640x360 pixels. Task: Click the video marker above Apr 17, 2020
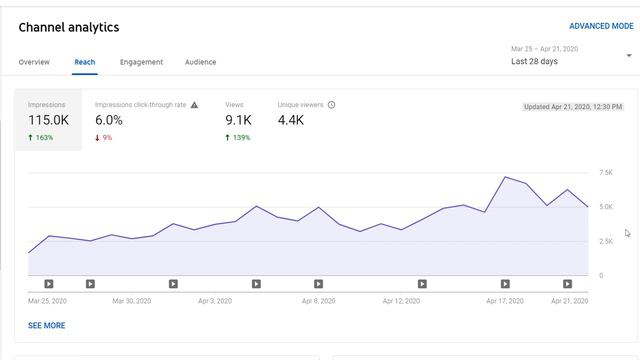(505, 284)
